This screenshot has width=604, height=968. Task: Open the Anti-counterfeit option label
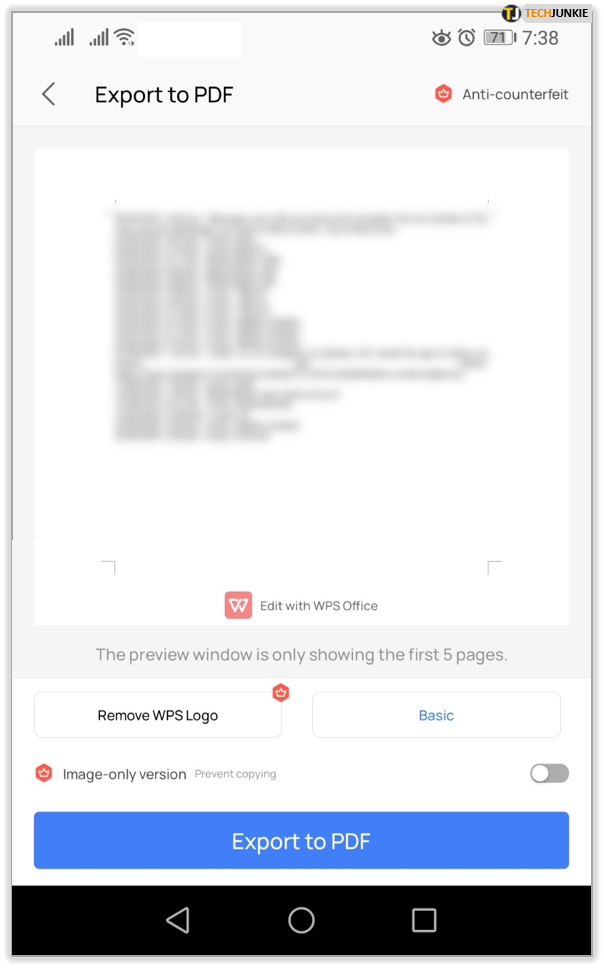[515, 94]
